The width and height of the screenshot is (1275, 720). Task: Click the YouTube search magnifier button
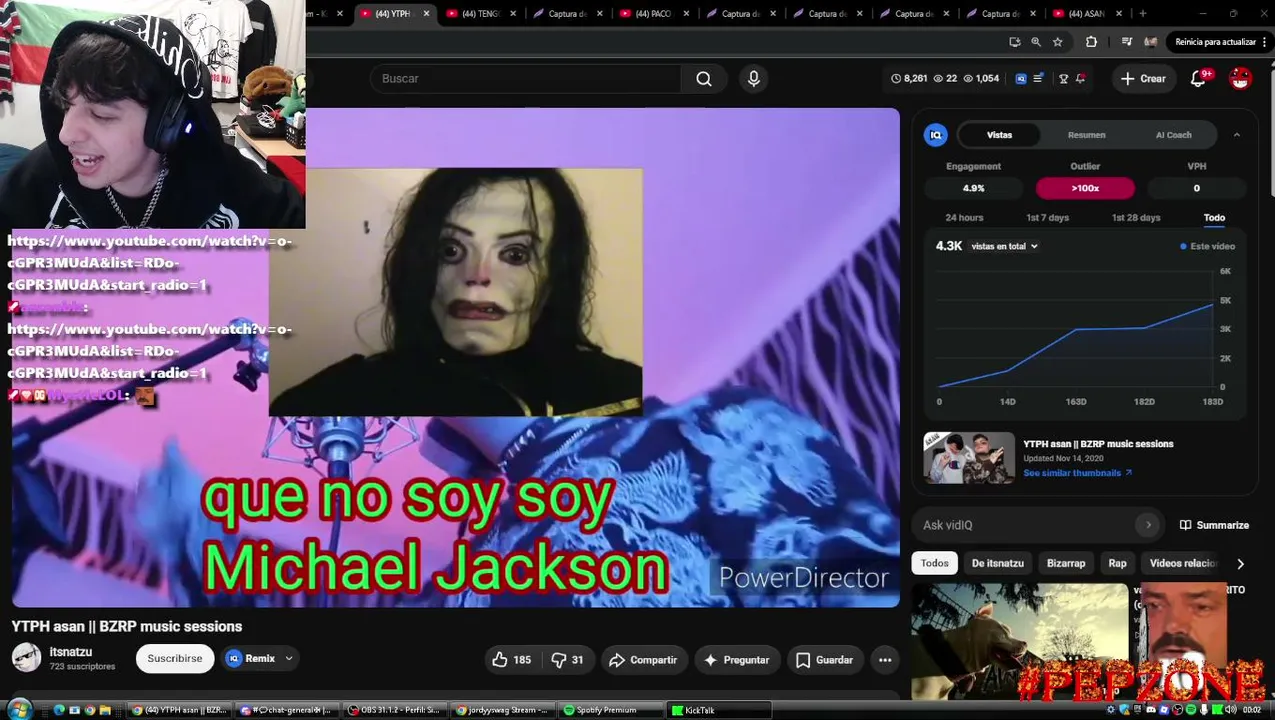[704, 78]
